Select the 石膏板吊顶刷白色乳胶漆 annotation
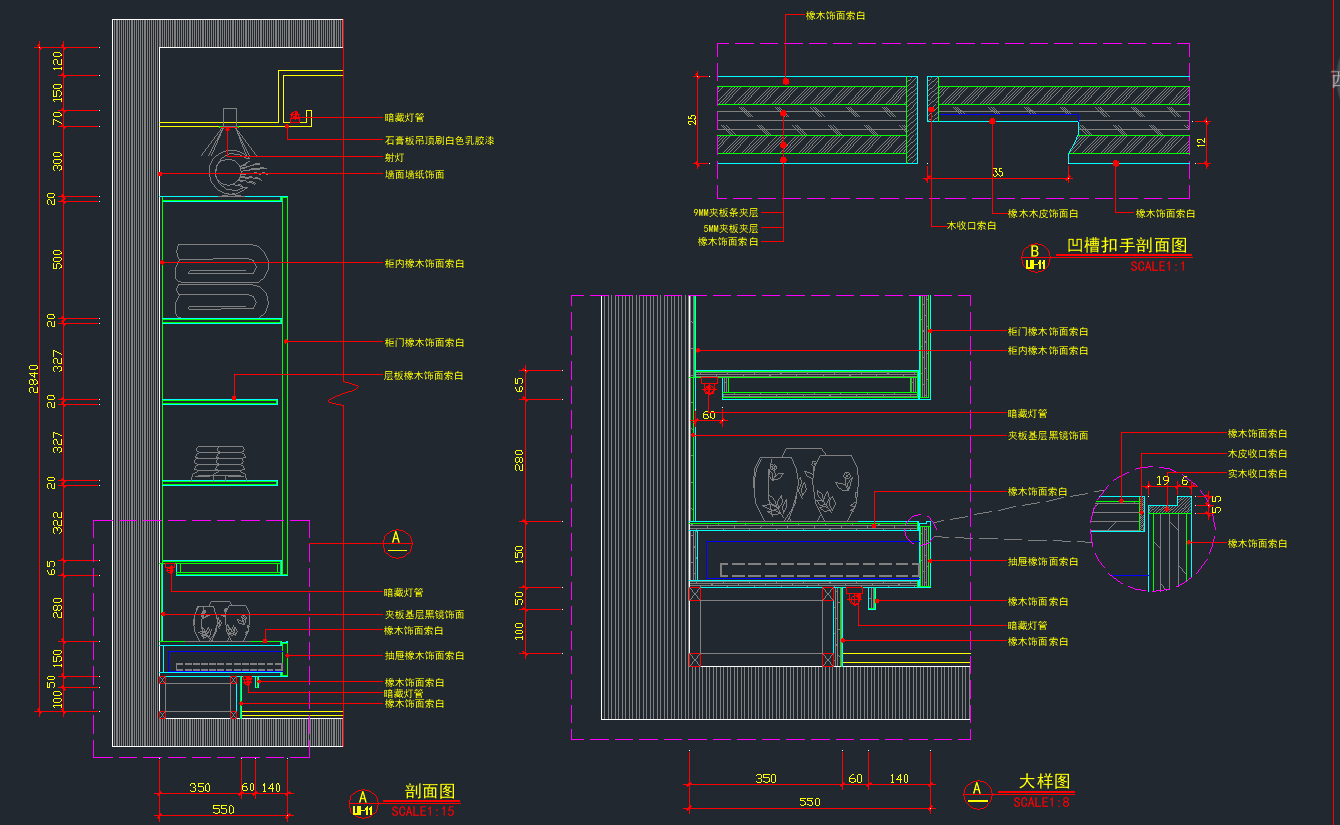This screenshot has height=825, width=1340. click(x=439, y=141)
